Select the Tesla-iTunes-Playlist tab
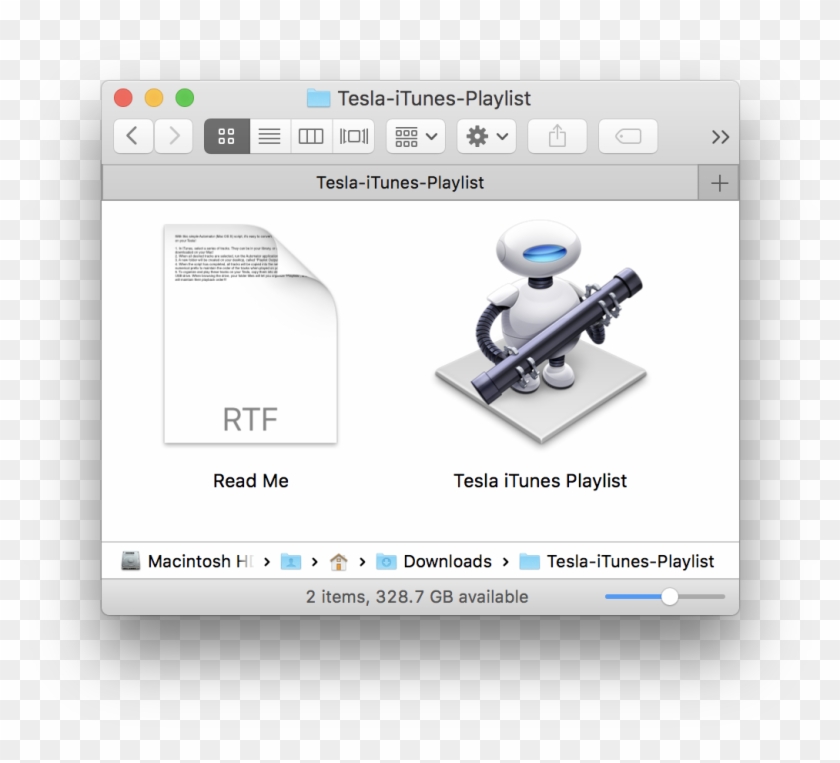This screenshot has height=763, width=840. point(400,182)
